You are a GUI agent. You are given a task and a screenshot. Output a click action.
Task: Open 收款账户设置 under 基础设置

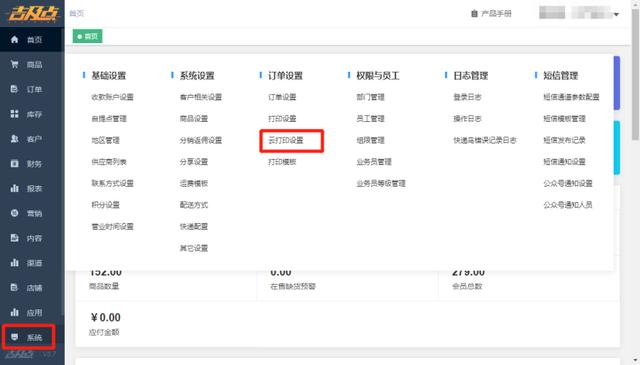[x=113, y=97]
